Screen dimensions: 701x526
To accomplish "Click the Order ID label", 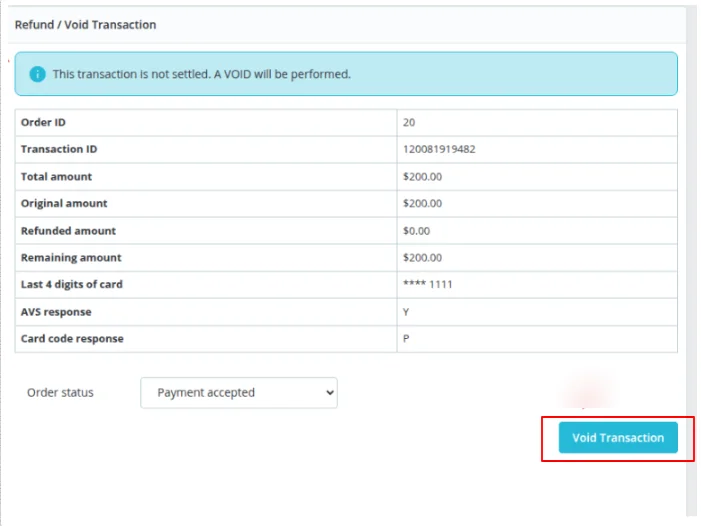I will [x=43, y=122].
